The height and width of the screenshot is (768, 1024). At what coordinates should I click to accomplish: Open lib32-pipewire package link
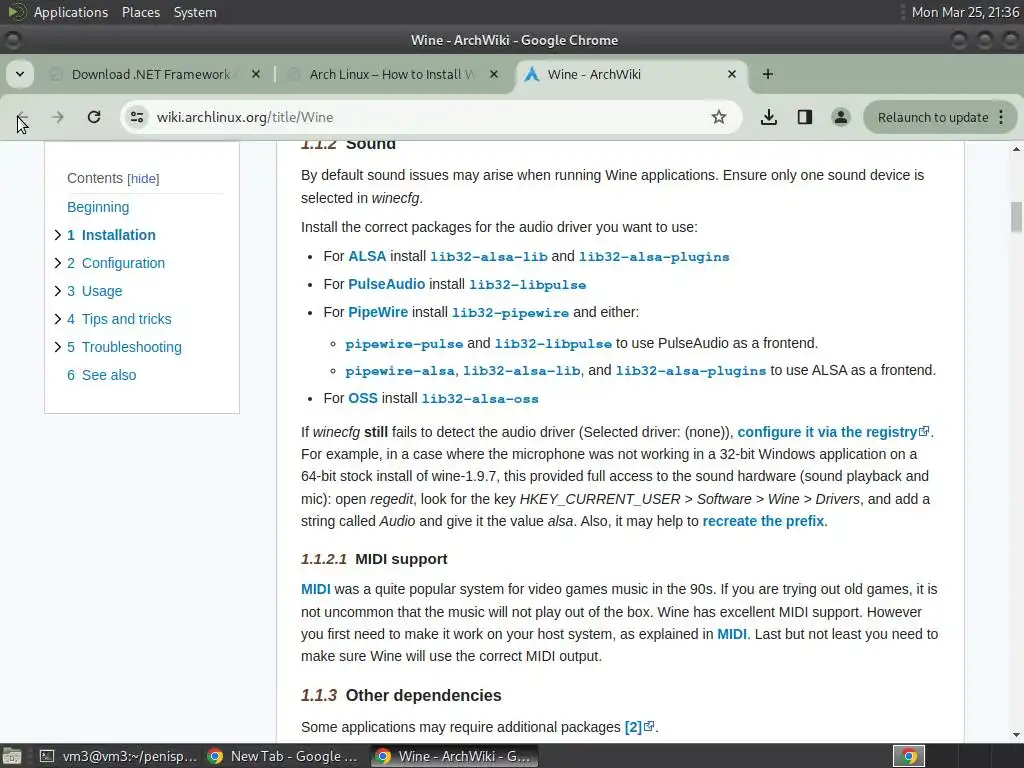click(x=511, y=313)
